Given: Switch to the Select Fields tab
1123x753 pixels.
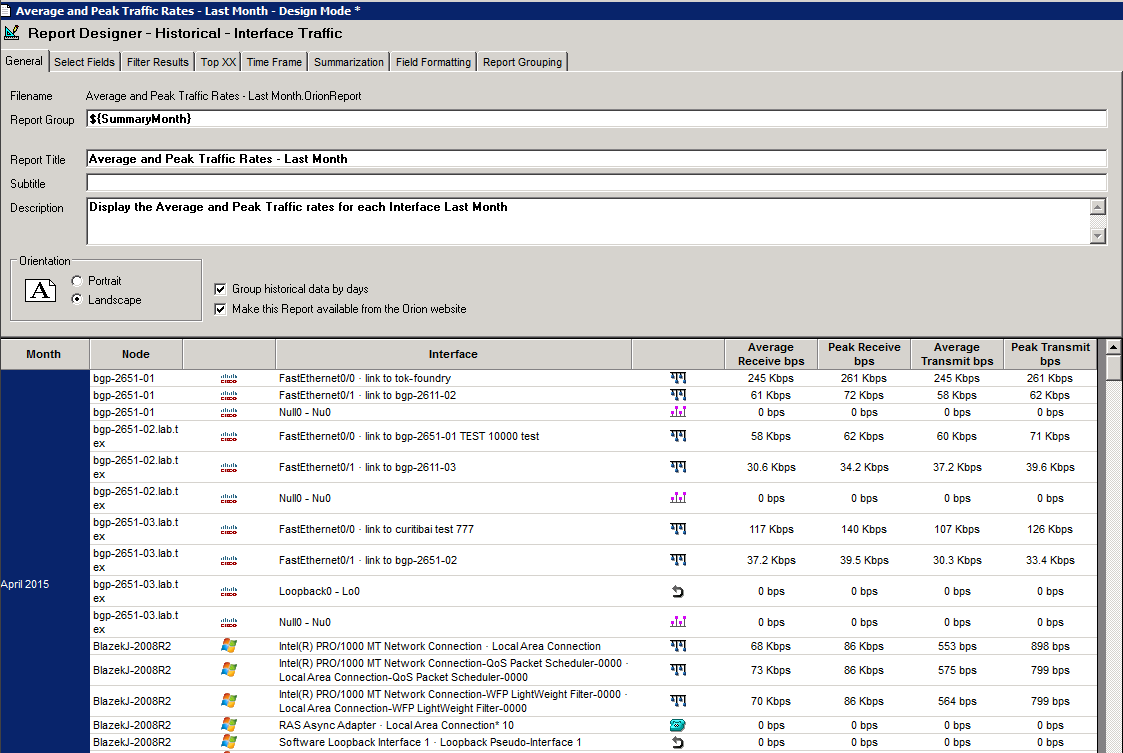Looking at the screenshot, I should tap(84, 62).
